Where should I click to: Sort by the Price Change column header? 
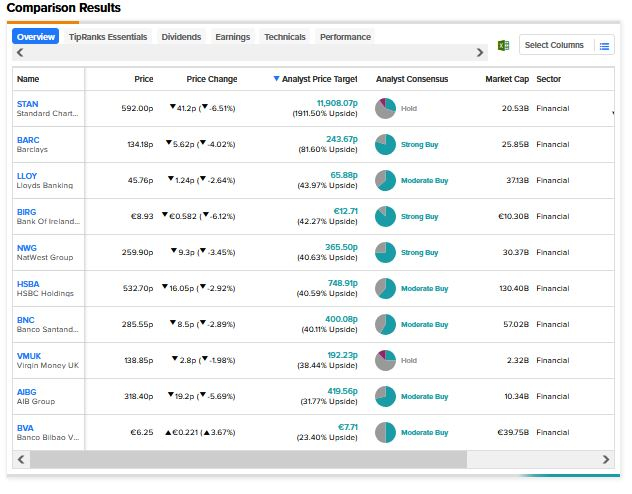pyautogui.click(x=212, y=79)
